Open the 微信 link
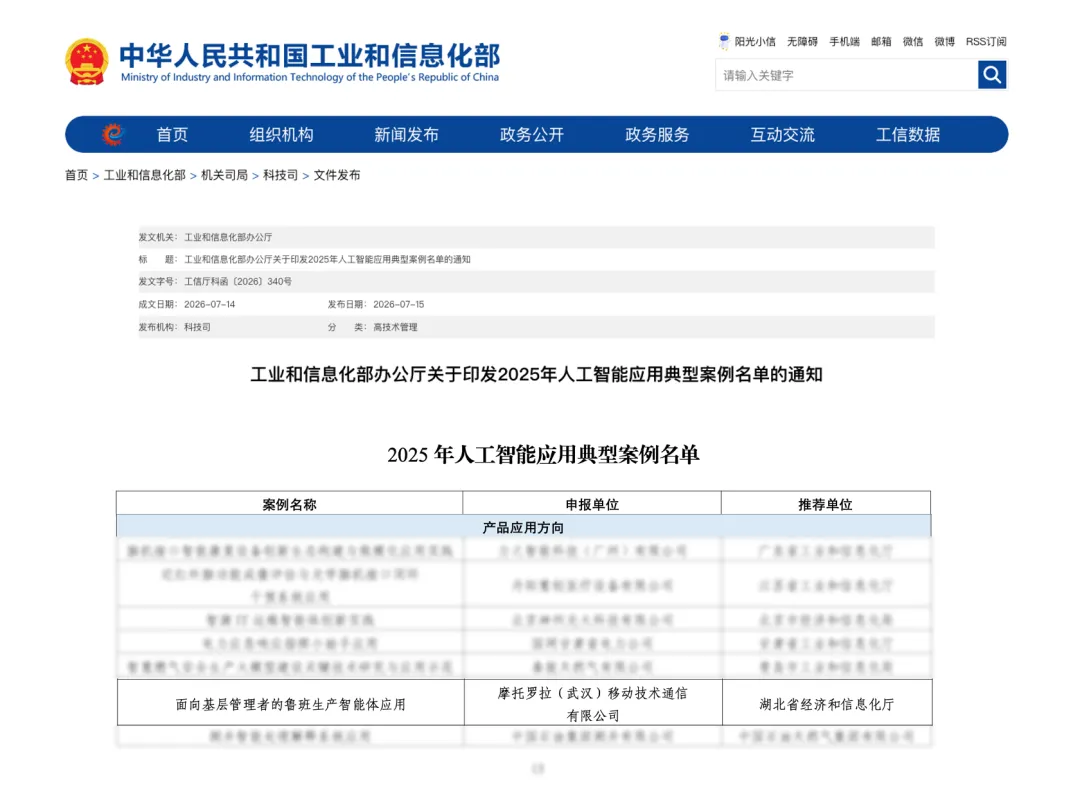 point(913,42)
